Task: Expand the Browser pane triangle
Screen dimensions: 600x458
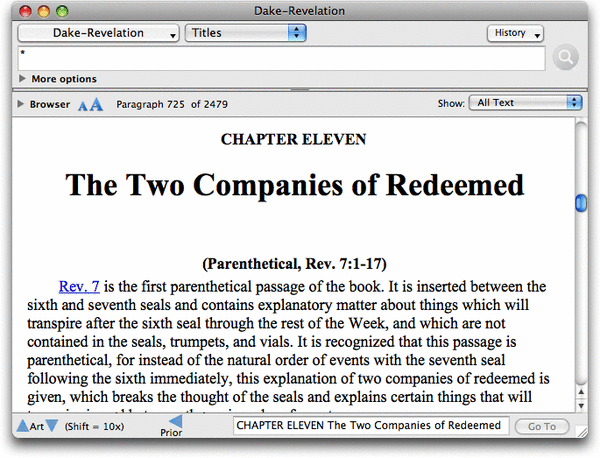Action: click(20, 103)
